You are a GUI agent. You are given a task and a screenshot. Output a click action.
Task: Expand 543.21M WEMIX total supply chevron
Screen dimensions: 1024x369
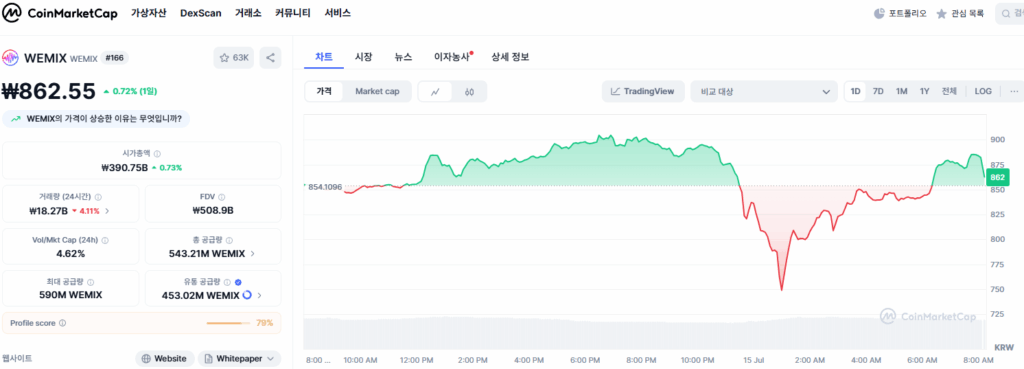[253, 253]
